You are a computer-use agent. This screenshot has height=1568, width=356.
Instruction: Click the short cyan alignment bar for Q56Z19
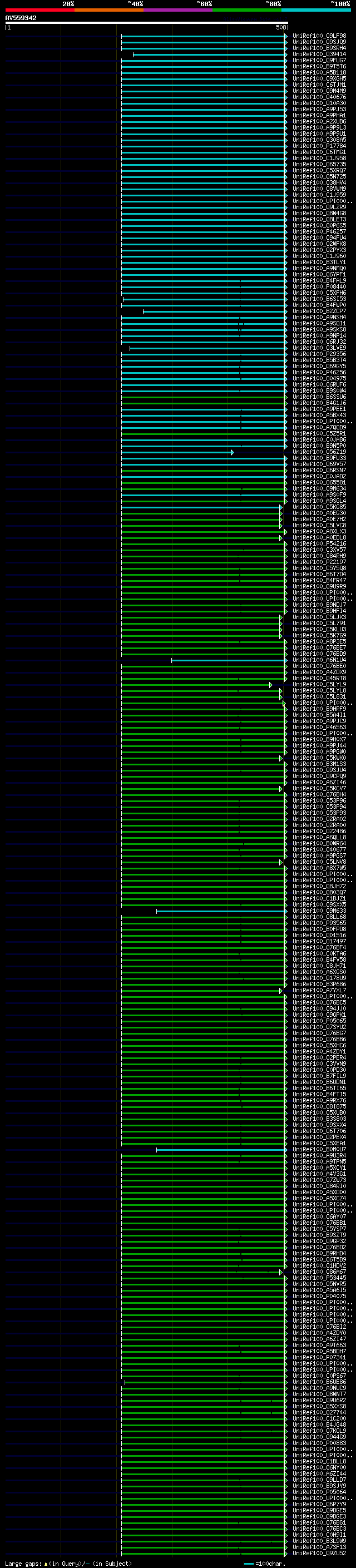tap(177, 452)
